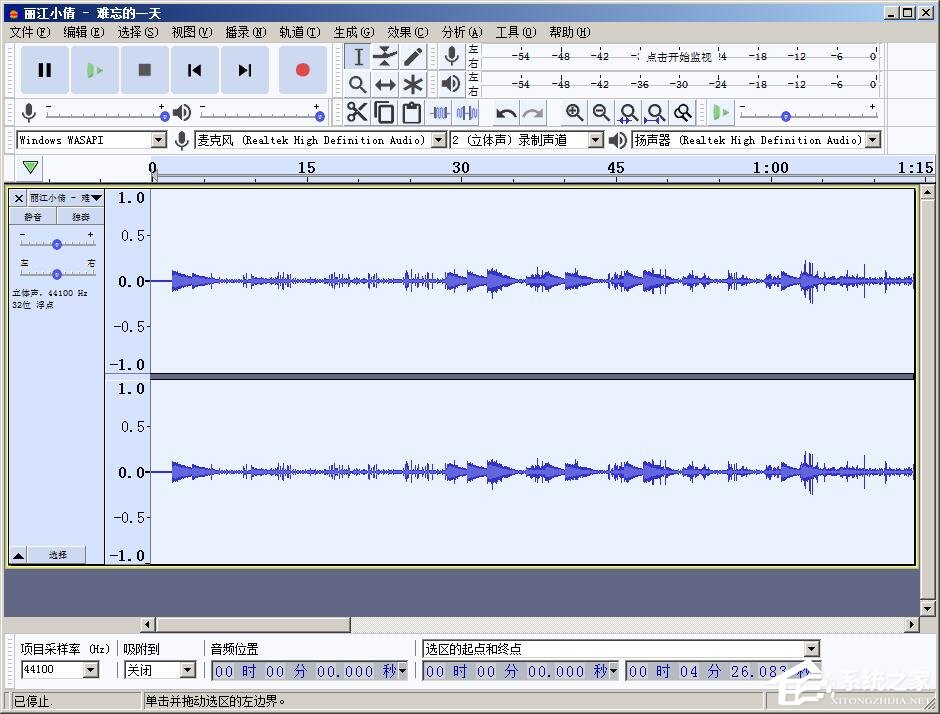Toggle 吸附到 snapping from 关闭
The width and height of the screenshot is (940, 714).
click(160, 669)
